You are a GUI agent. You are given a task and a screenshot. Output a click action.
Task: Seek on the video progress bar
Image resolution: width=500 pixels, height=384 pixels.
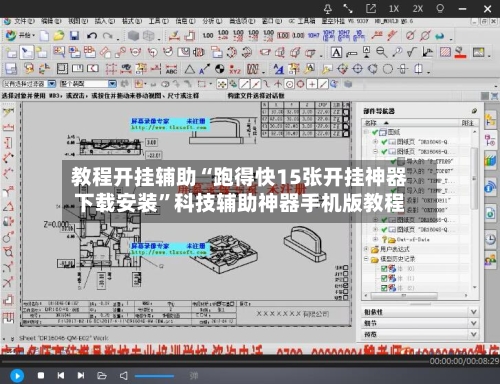tap(215, 361)
